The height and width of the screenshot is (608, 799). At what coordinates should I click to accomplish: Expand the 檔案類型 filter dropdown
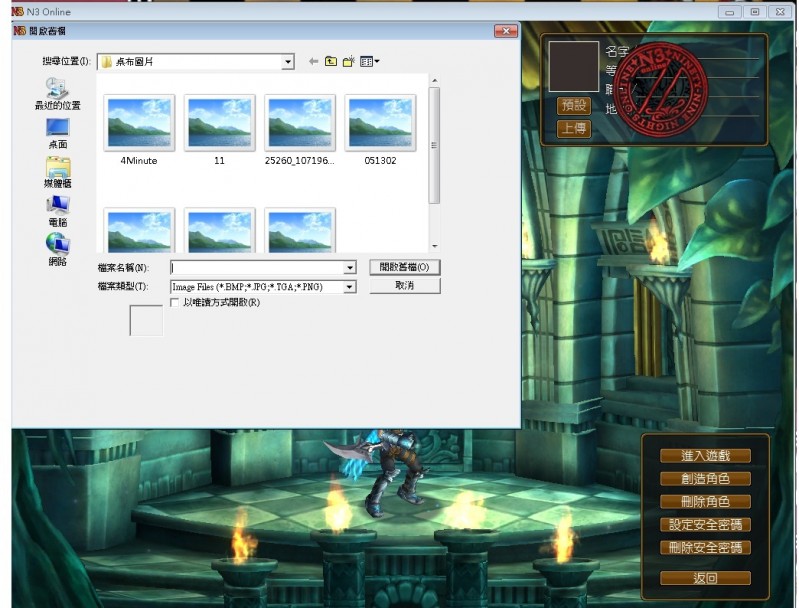pos(350,287)
